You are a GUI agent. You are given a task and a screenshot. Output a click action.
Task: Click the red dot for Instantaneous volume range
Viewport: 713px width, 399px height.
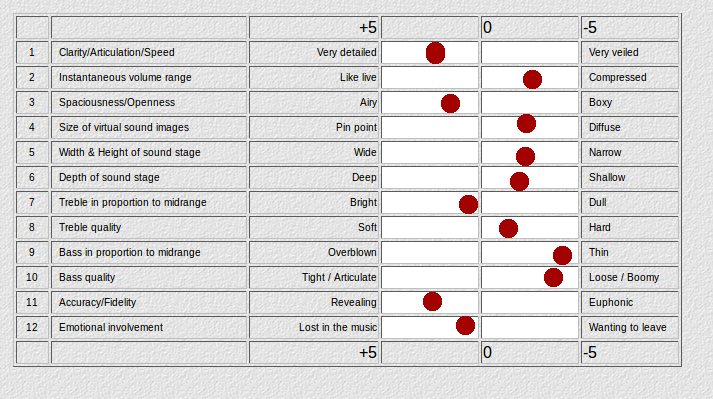[532, 80]
